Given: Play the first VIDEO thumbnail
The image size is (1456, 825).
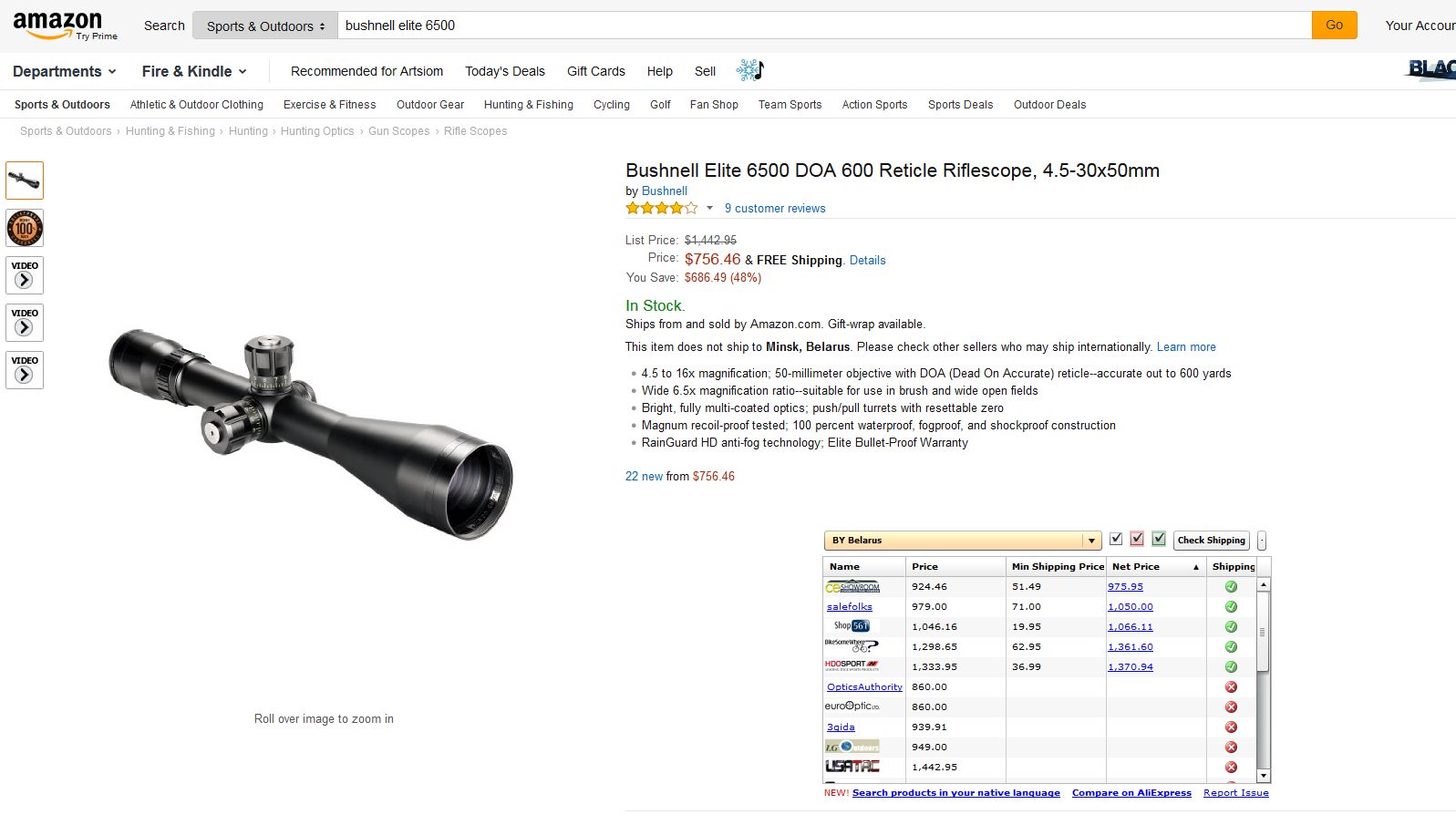Looking at the screenshot, I should click(x=25, y=275).
